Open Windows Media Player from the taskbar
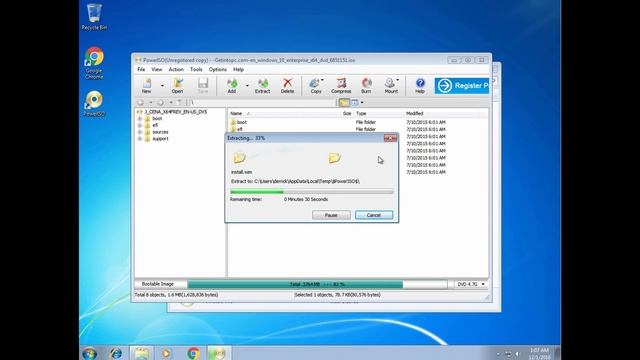The height and width of the screenshot is (360, 640). click(x=166, y=353)
